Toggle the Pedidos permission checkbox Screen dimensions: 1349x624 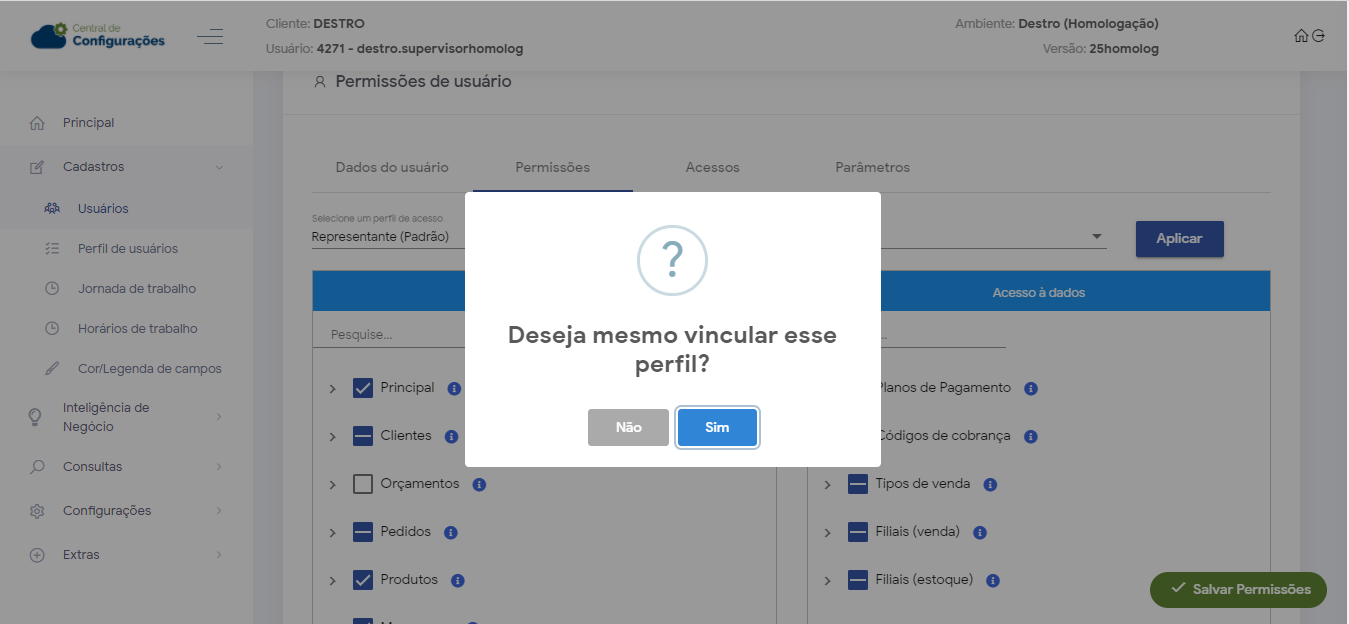click(x=363, y=532)
